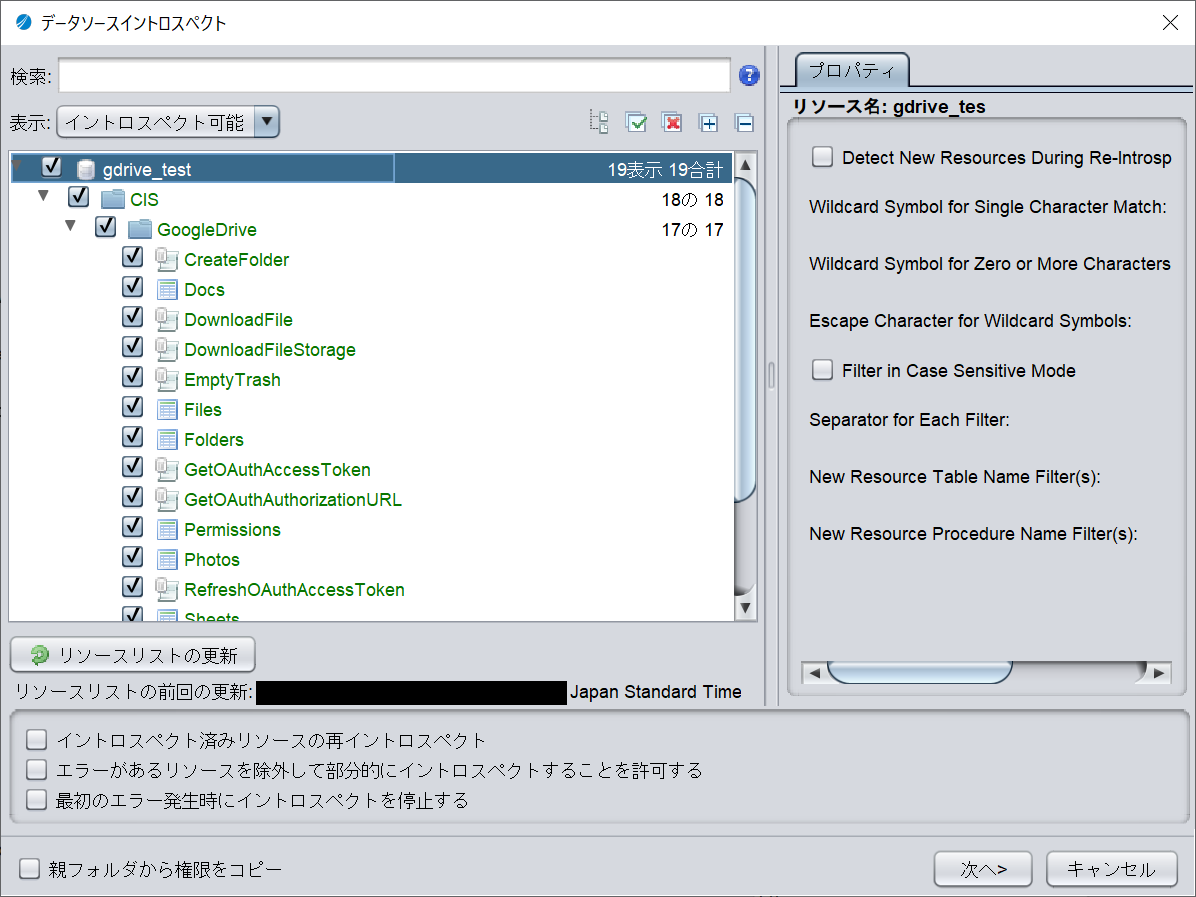1196x897 pixels.
Task: Click the Folders table icon
Action: [167, 439]
